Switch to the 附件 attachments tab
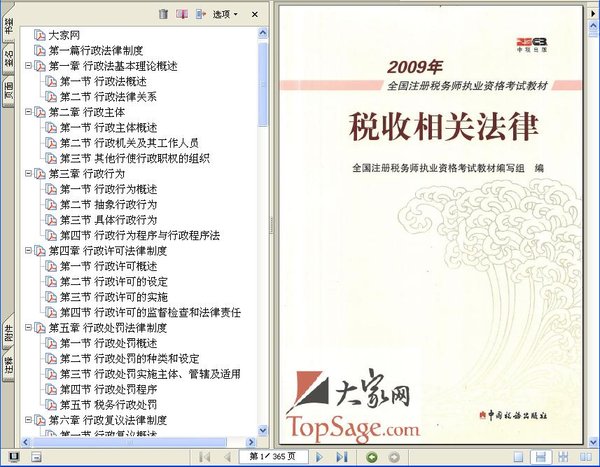This screenshot has height=467, width=600. [8, 332]
